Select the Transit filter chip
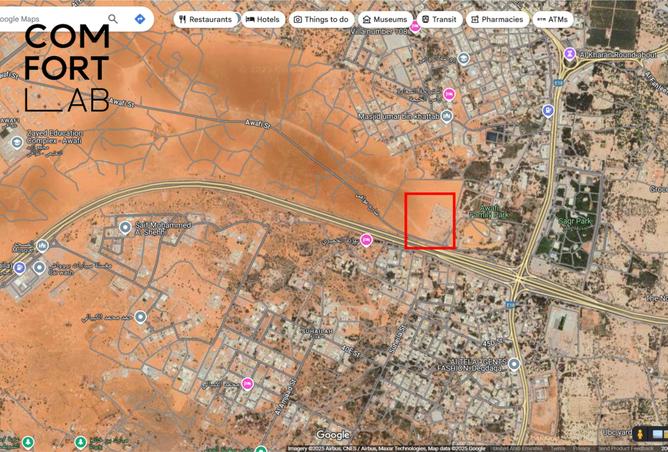The image size is (668, 452). pos(439,19)
